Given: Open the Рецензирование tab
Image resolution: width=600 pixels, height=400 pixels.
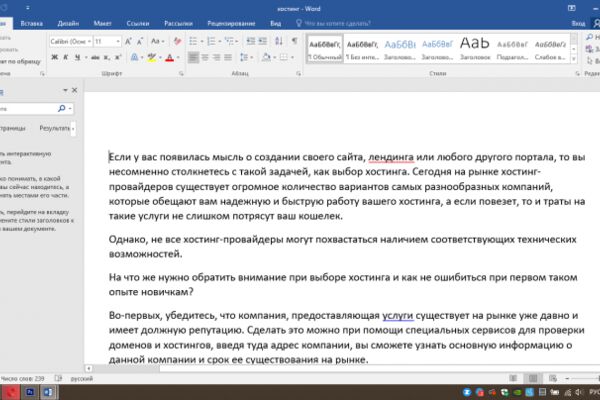Looking at the screenshot, I should click(231, 23).
